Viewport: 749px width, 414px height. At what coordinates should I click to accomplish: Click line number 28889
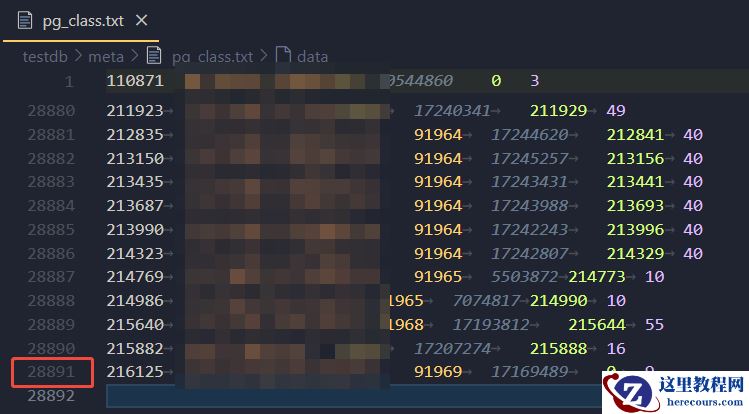(x=51, y=325)
